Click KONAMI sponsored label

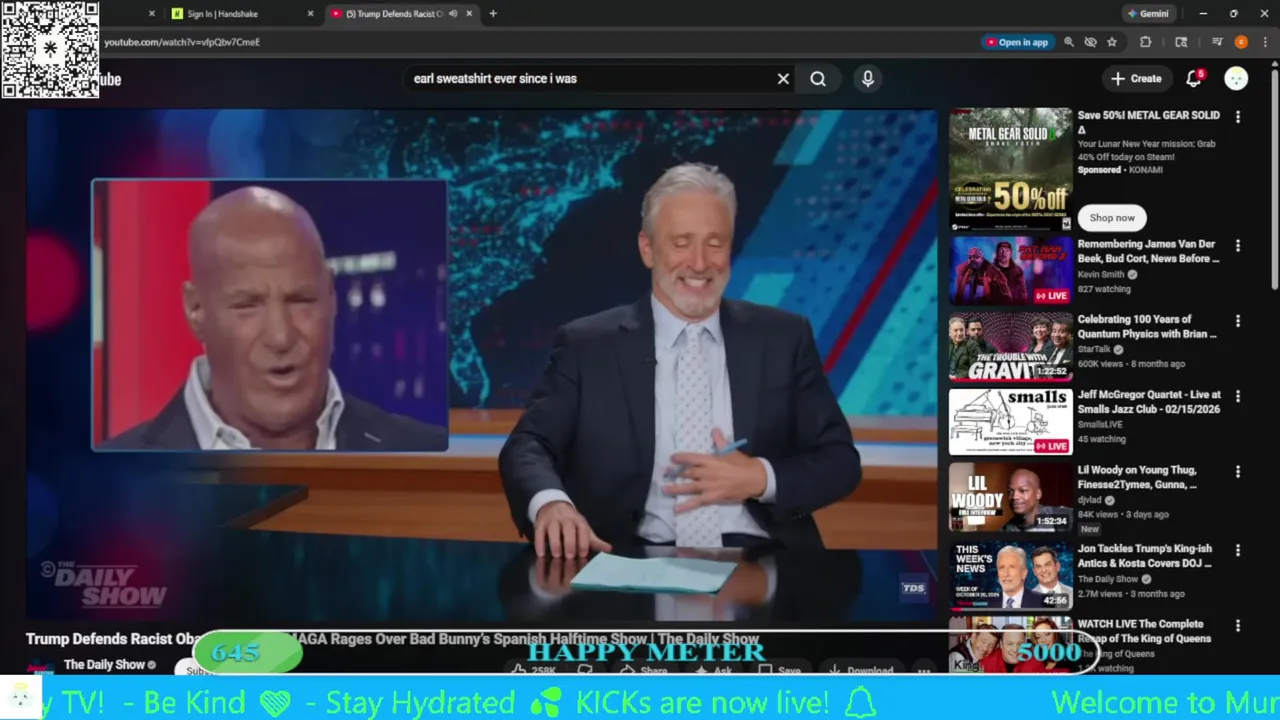(1146, 170)
